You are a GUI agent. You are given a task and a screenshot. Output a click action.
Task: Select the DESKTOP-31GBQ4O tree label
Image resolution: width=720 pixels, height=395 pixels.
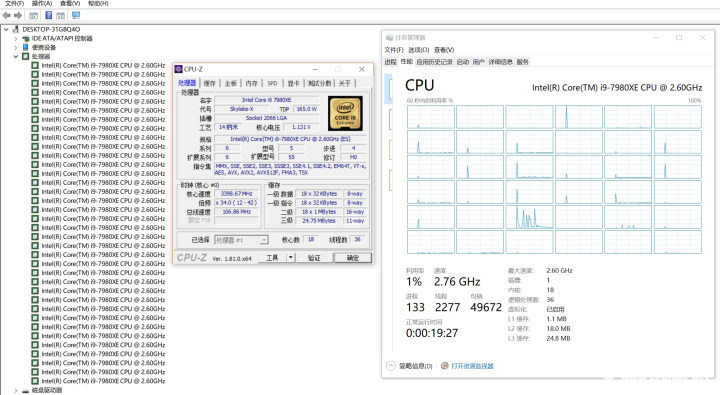(51, 29)
